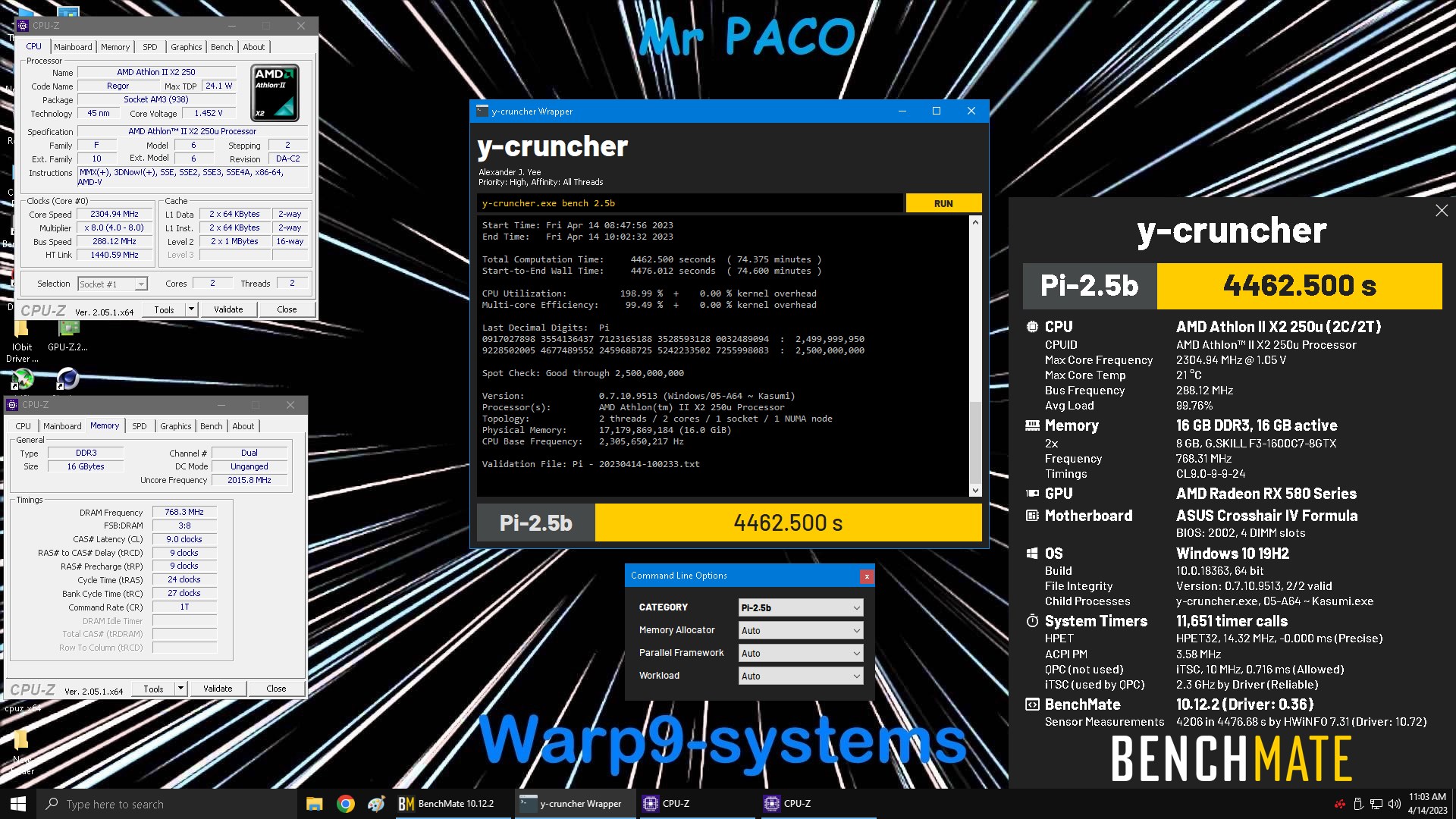This screenshot has width=1456, height=819.
Task: Click the AMD Athlon II processor logo
Action: point(275,93)
